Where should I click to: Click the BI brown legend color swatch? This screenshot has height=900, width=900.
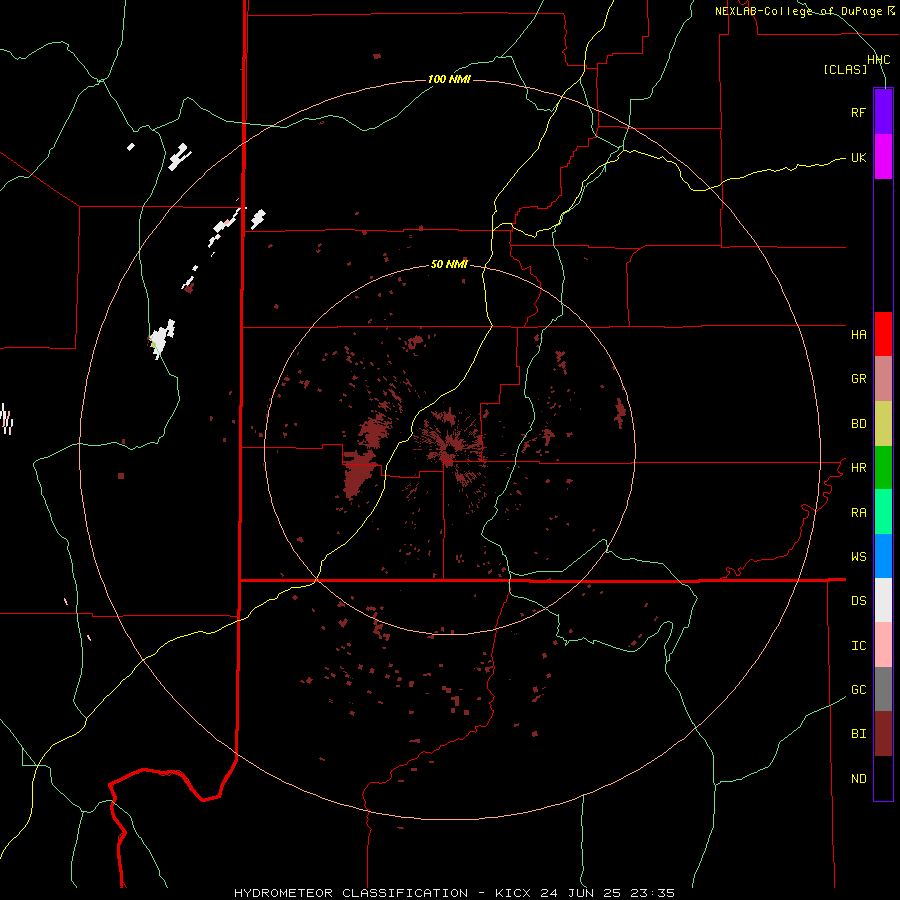pos(883,734)
